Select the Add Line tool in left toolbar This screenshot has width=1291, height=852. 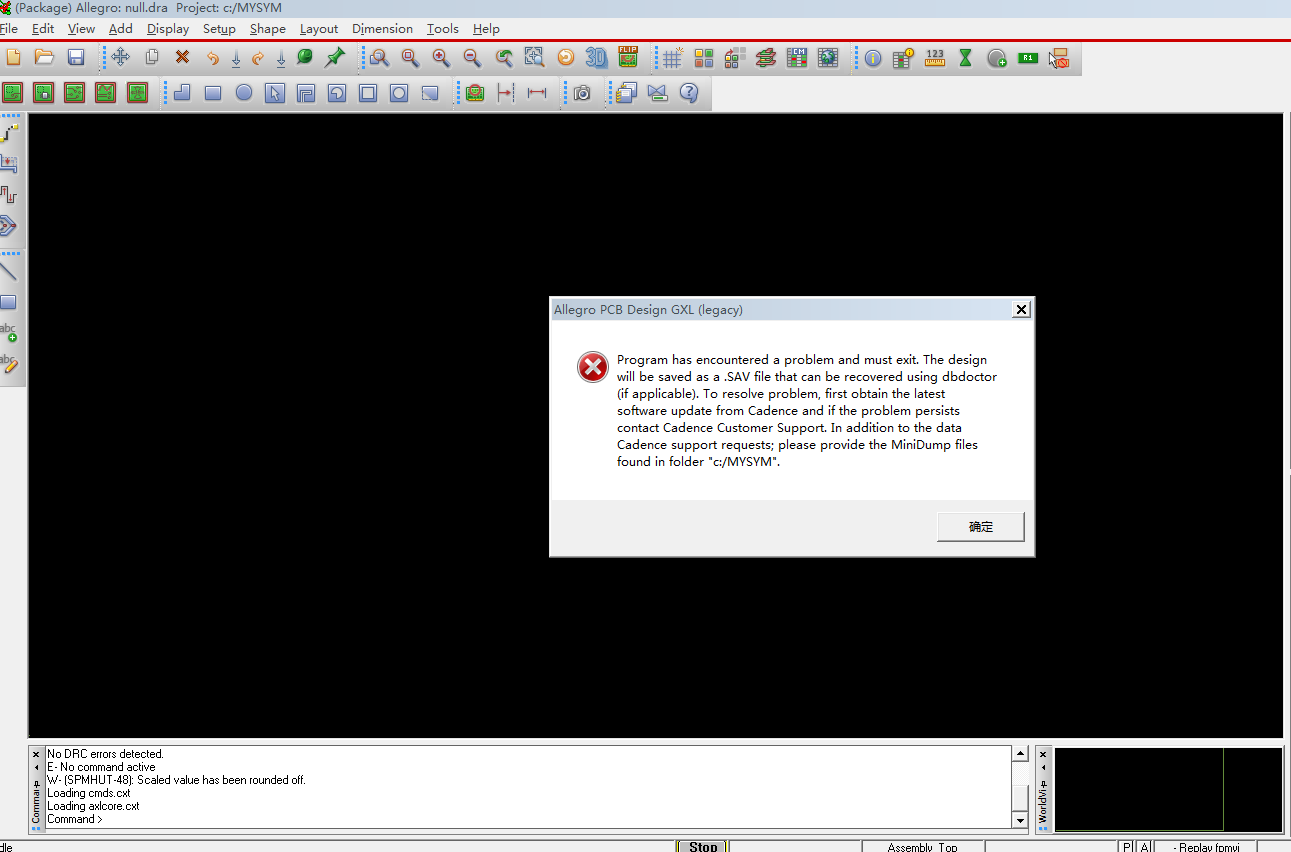[8, 271]
